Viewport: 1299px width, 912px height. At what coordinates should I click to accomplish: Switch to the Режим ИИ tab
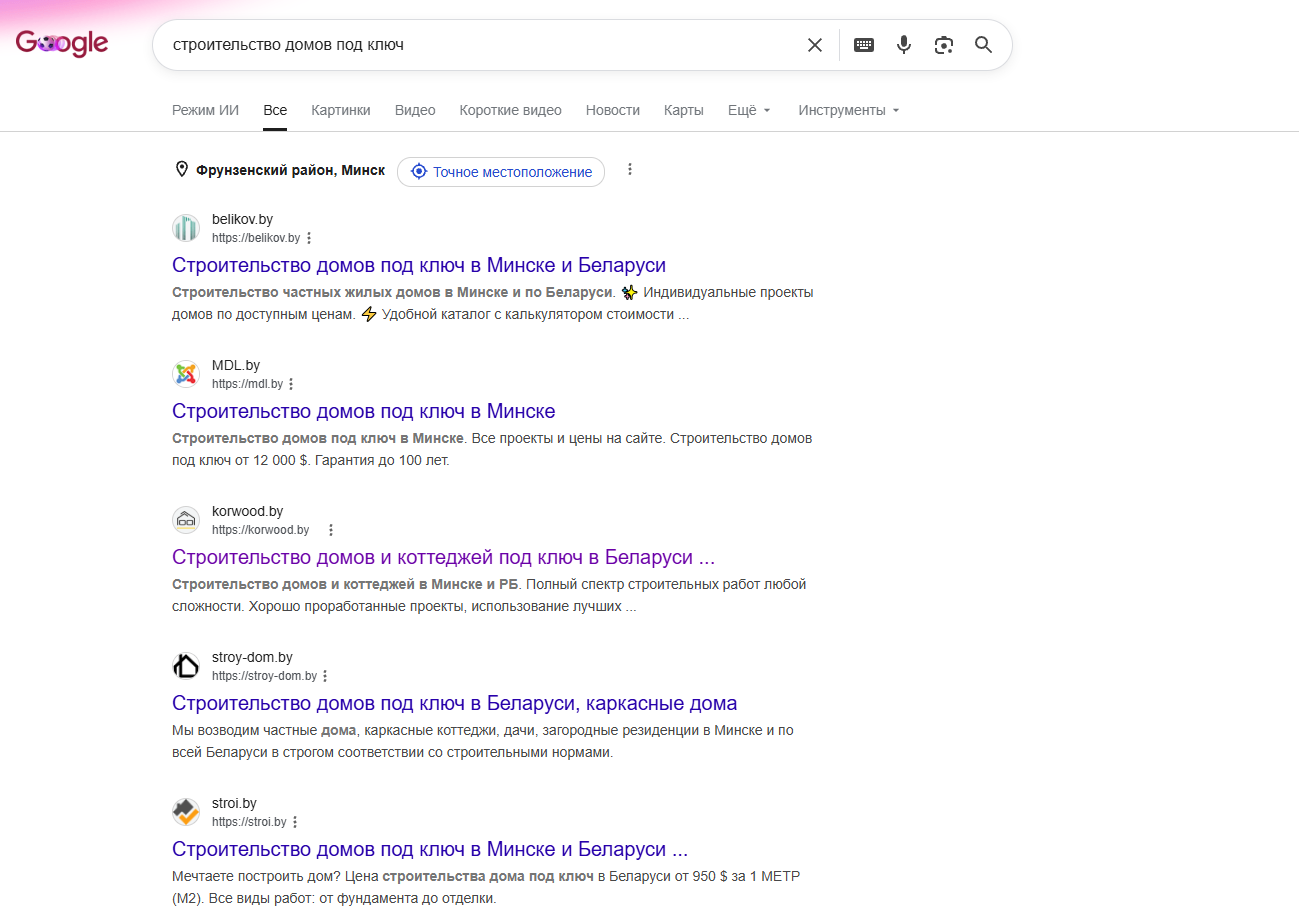point(205,110)
